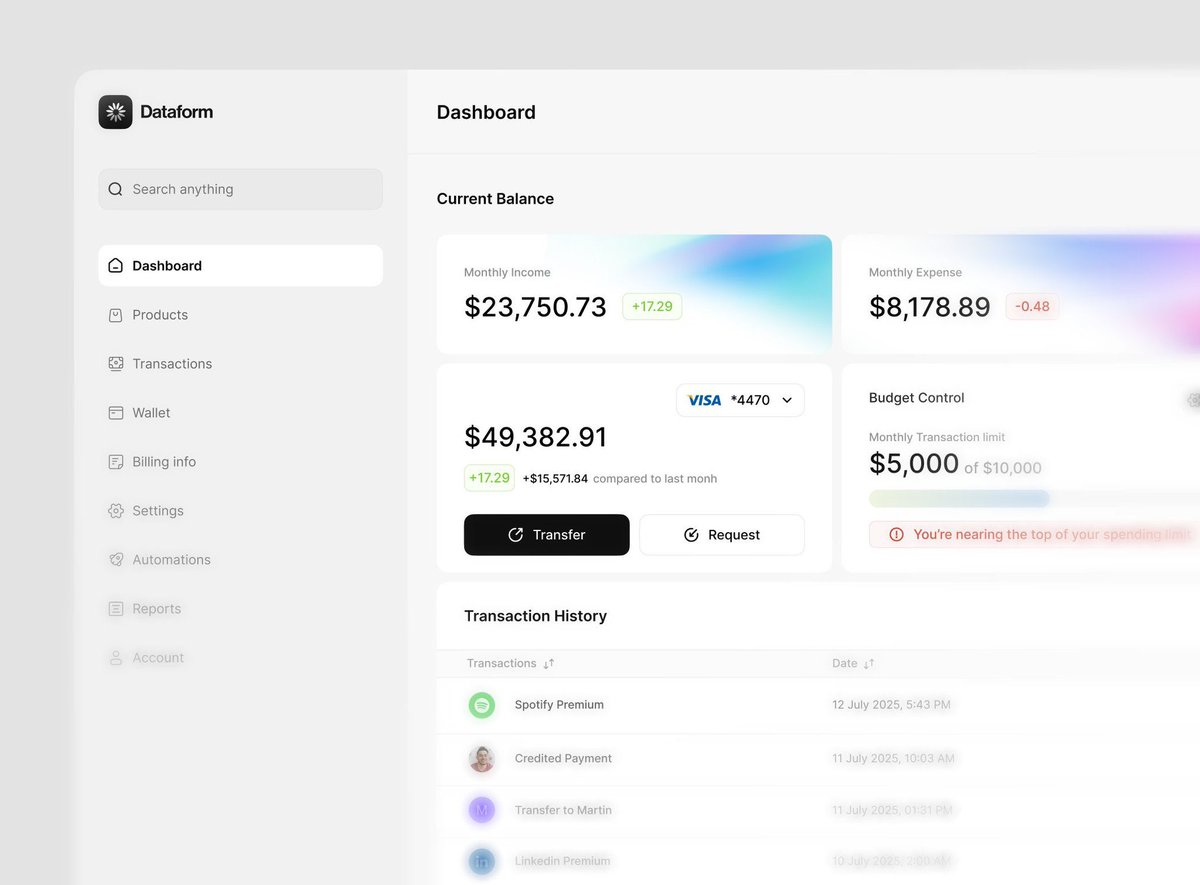The image size is (1200, 885).
Task: Open the Dashboard sidebar item
Action: [240, 266]
